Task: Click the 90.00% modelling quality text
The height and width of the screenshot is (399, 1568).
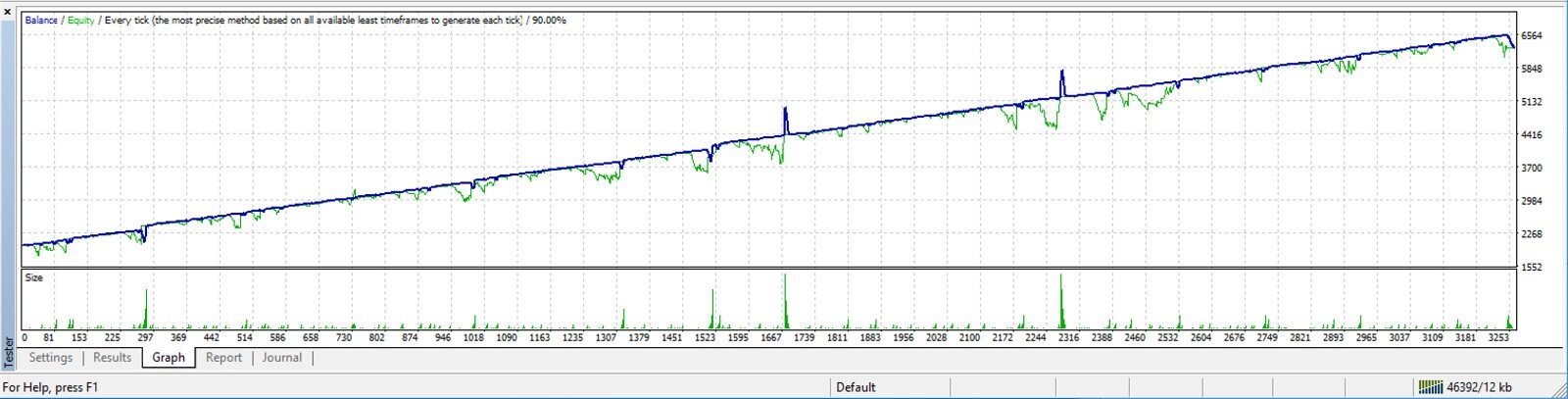Action: 549,20
